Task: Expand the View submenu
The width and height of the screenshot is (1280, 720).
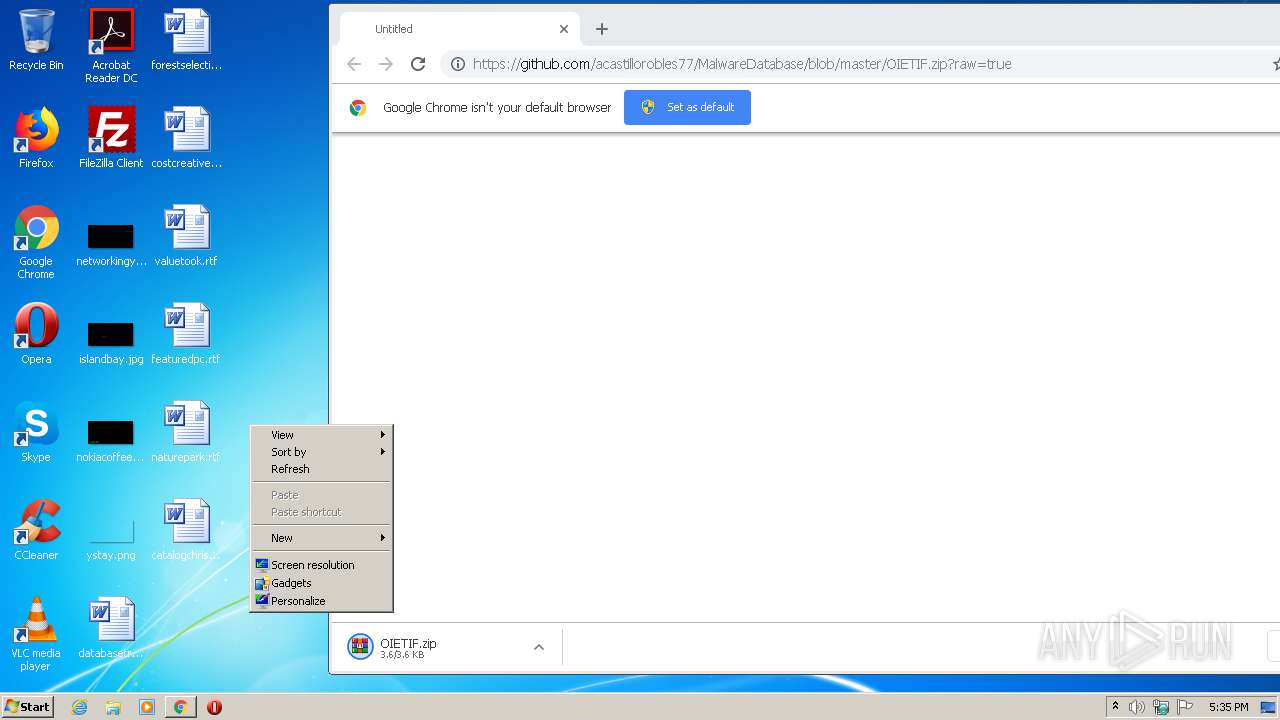Action: pos(321,435)
